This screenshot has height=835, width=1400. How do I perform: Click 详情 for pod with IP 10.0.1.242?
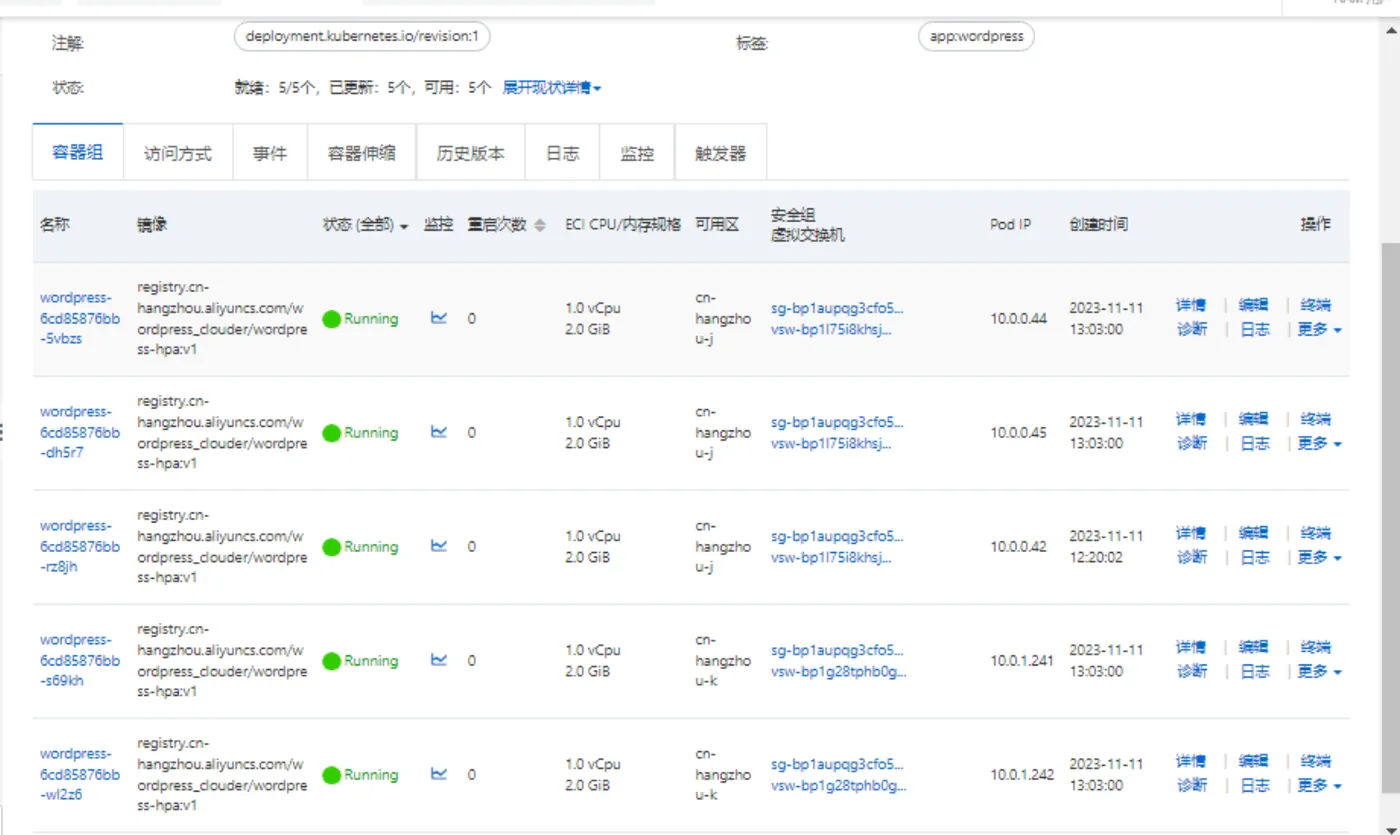(x=1191, y=761)
